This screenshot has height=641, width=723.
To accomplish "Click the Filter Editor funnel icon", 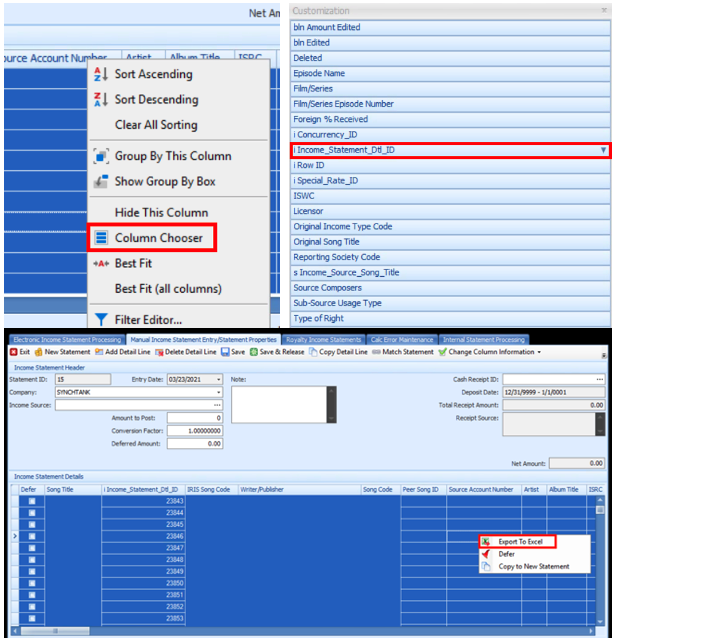I will coord(99,320).
